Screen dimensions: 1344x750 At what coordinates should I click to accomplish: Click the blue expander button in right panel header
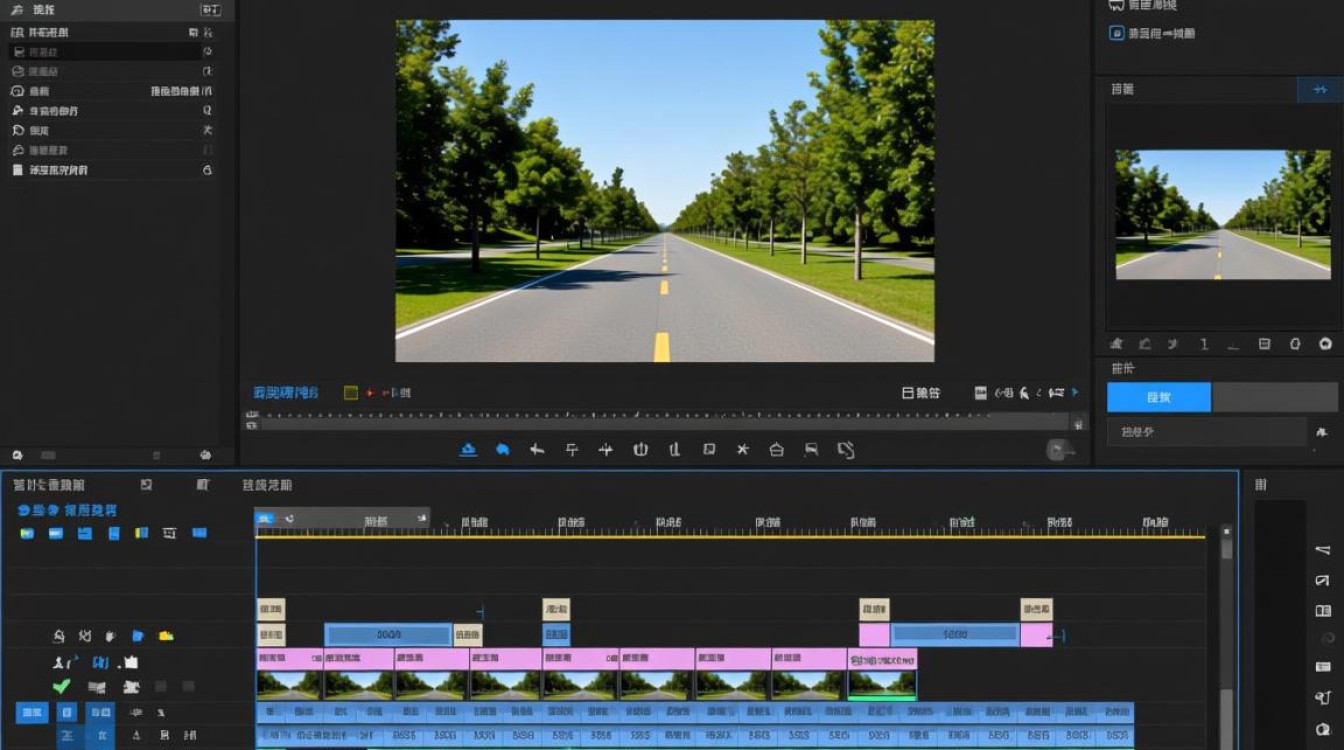click(1319, 89)
